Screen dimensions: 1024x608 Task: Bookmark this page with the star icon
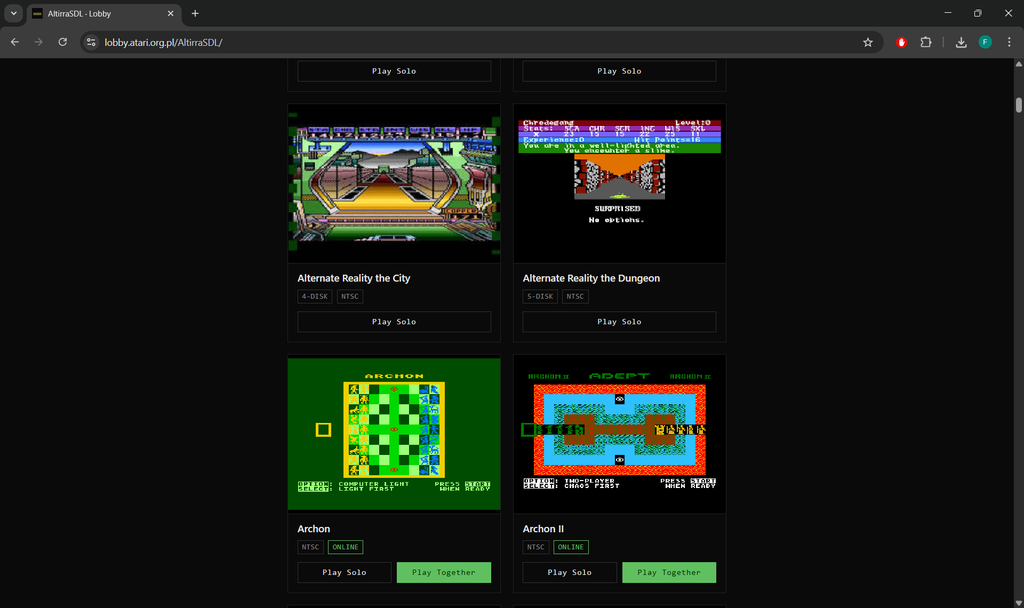pyautogui.click(x=868, y=42)
